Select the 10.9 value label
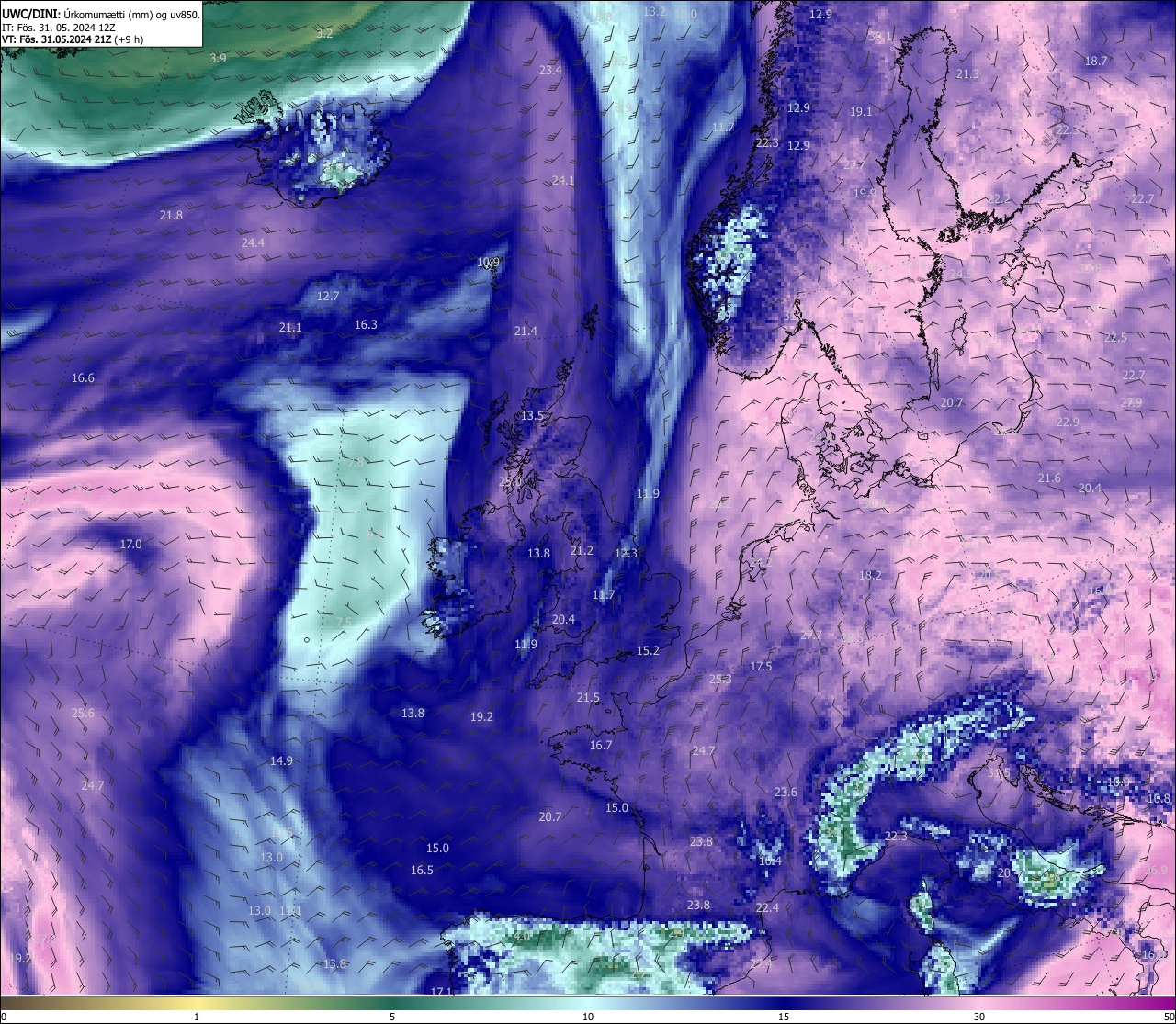This screenshot has width=1176, height=1024. [489, 262]
